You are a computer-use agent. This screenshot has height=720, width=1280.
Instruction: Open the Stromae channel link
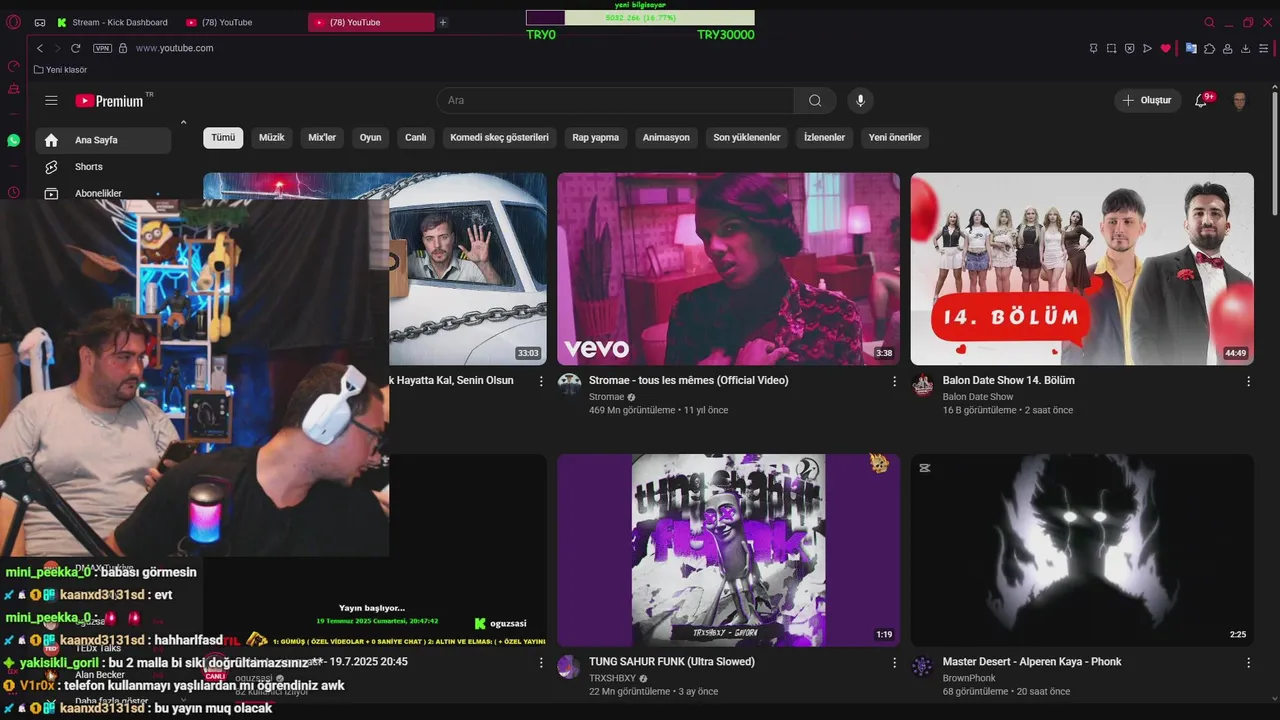[x=606, y=397]
